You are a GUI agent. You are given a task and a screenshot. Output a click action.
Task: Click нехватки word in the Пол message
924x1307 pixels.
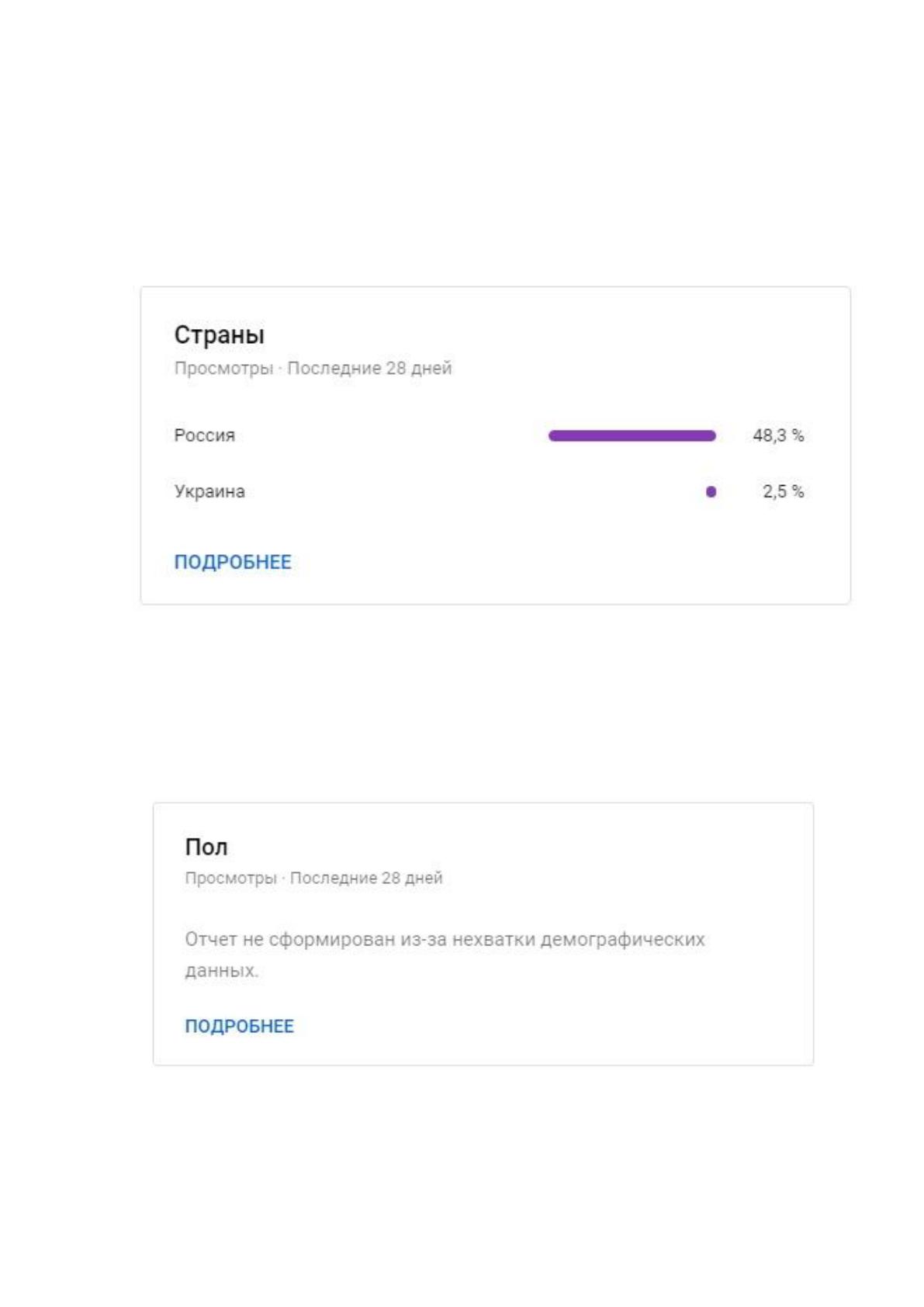pyautogui.click(x=493, y=940)
